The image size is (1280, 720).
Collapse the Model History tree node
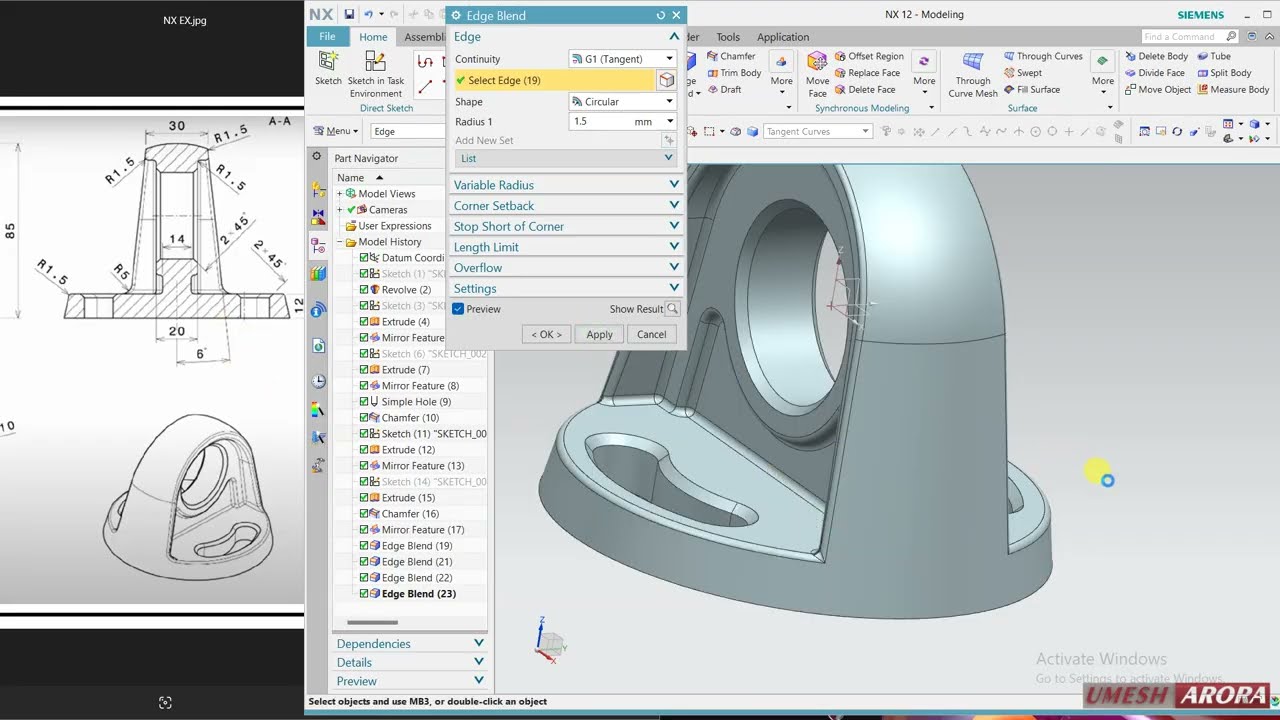(340, 242)
